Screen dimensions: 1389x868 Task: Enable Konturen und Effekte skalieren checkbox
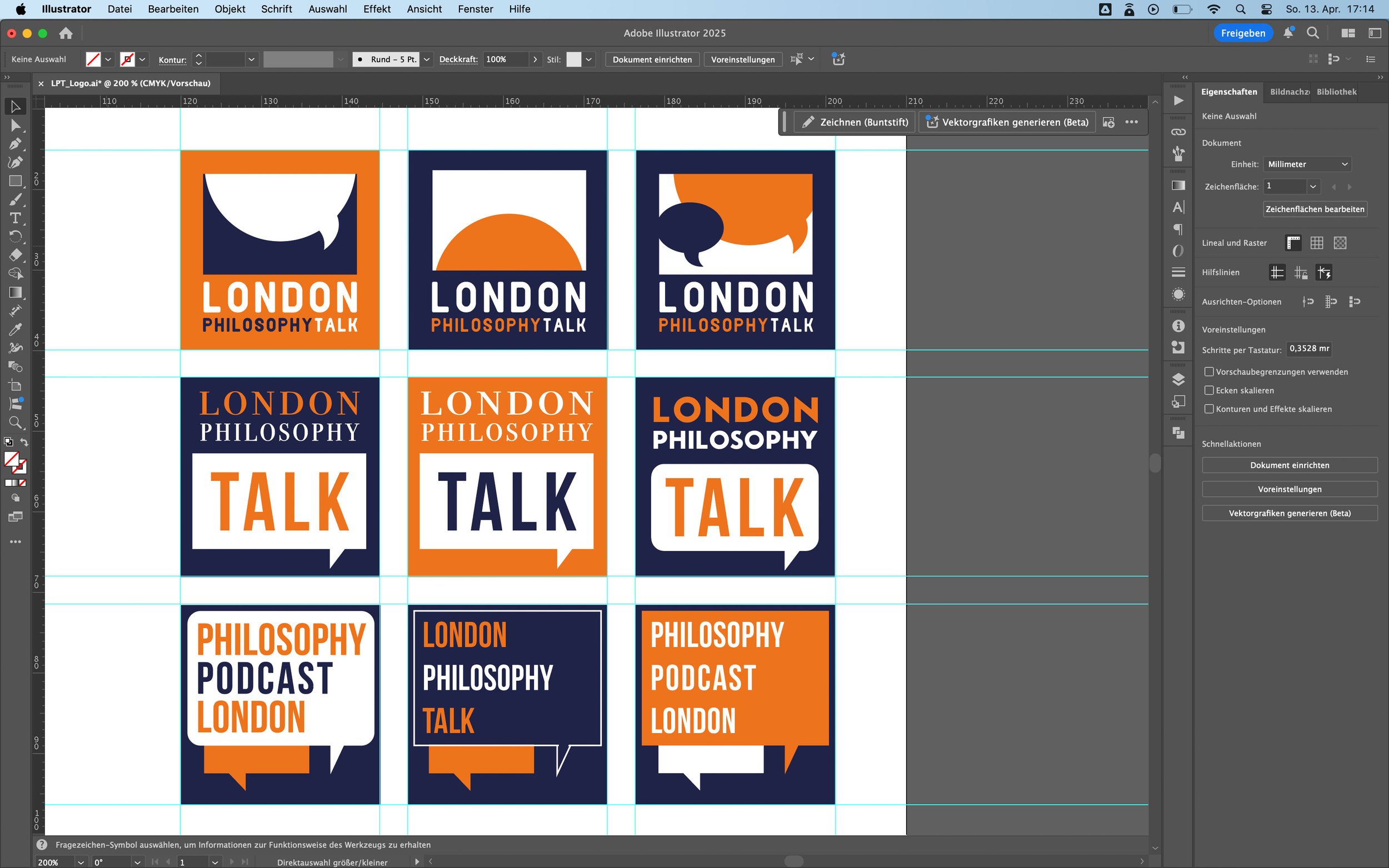(x=1208, y=409)
